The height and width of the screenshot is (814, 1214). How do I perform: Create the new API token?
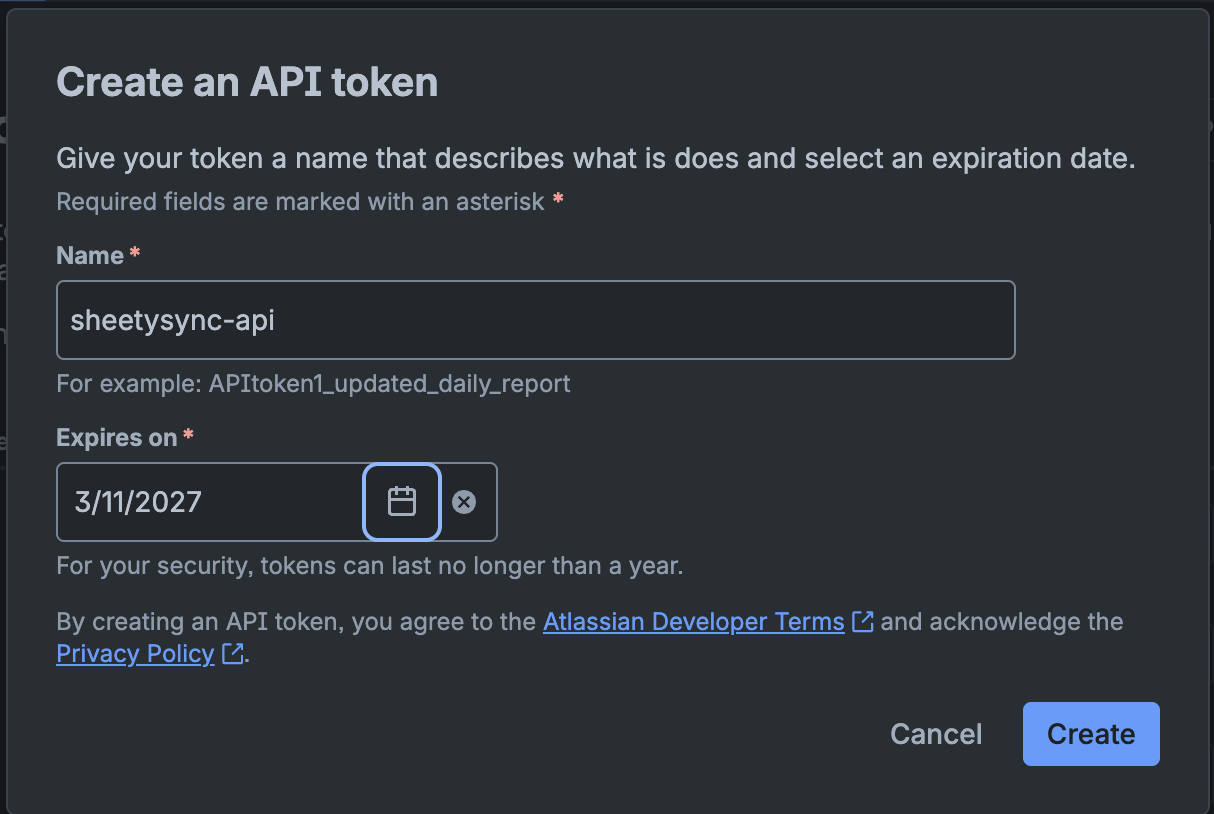click(x=1090, y=733)
